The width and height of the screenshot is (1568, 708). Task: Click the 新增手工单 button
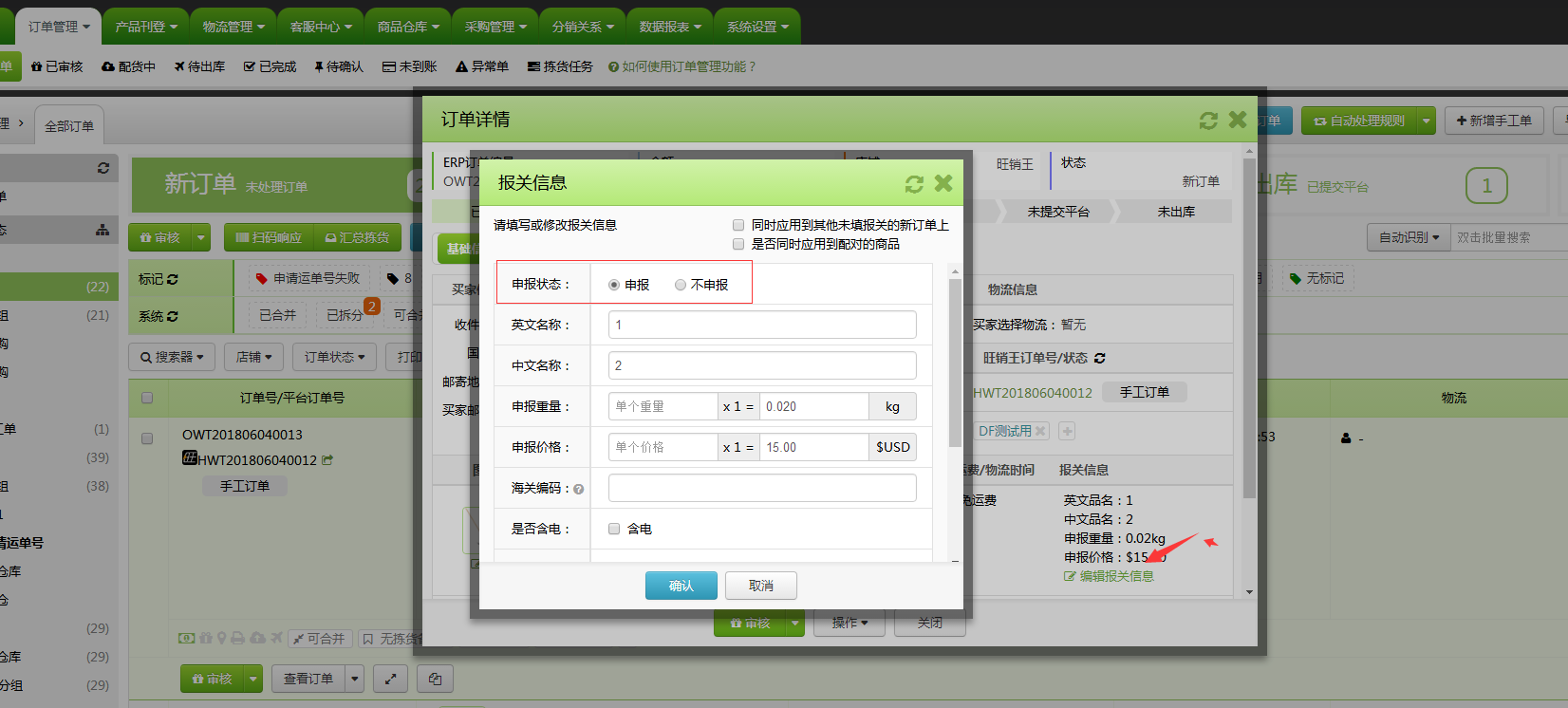1494,121
